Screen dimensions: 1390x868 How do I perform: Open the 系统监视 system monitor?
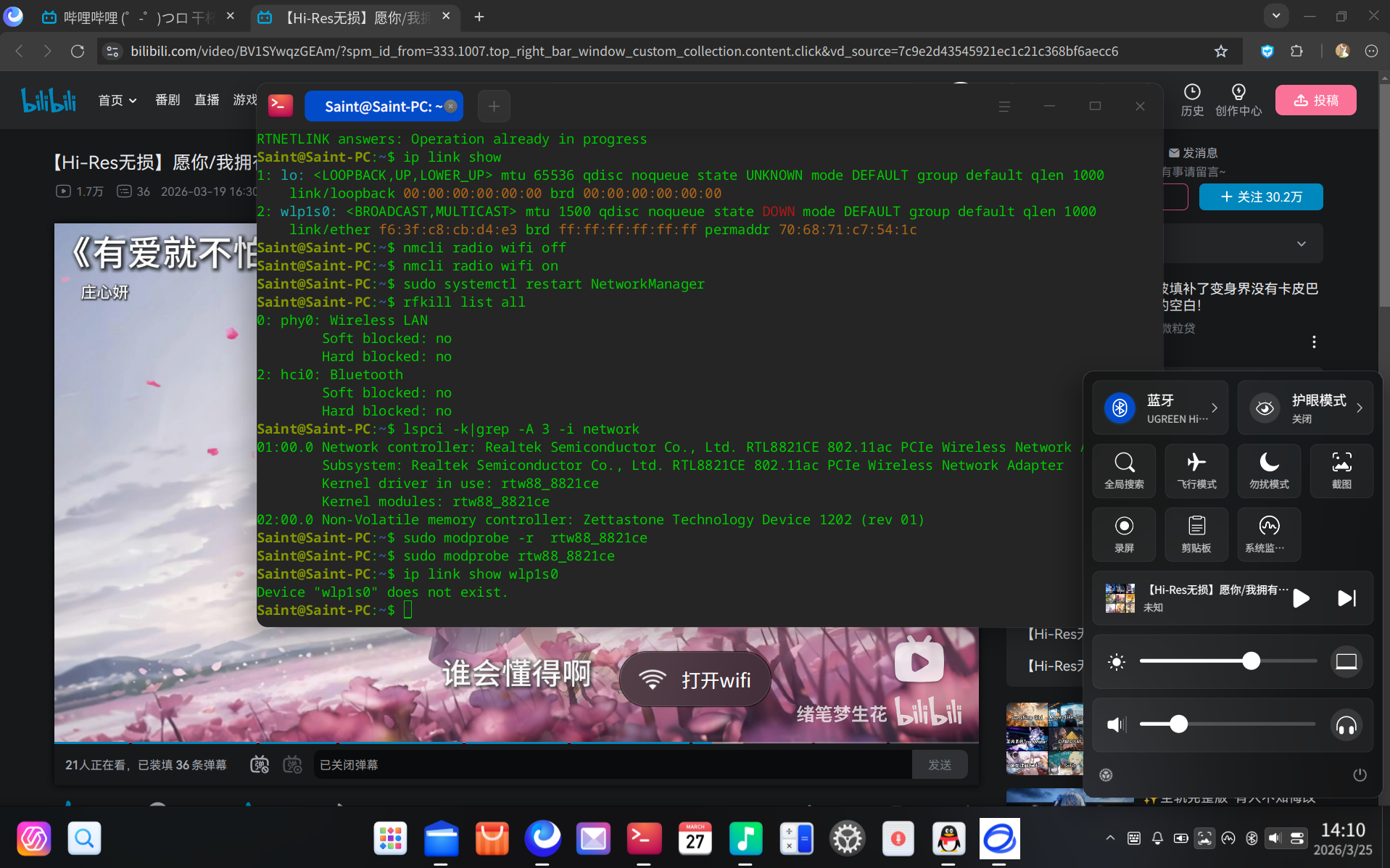(1268, 534)
